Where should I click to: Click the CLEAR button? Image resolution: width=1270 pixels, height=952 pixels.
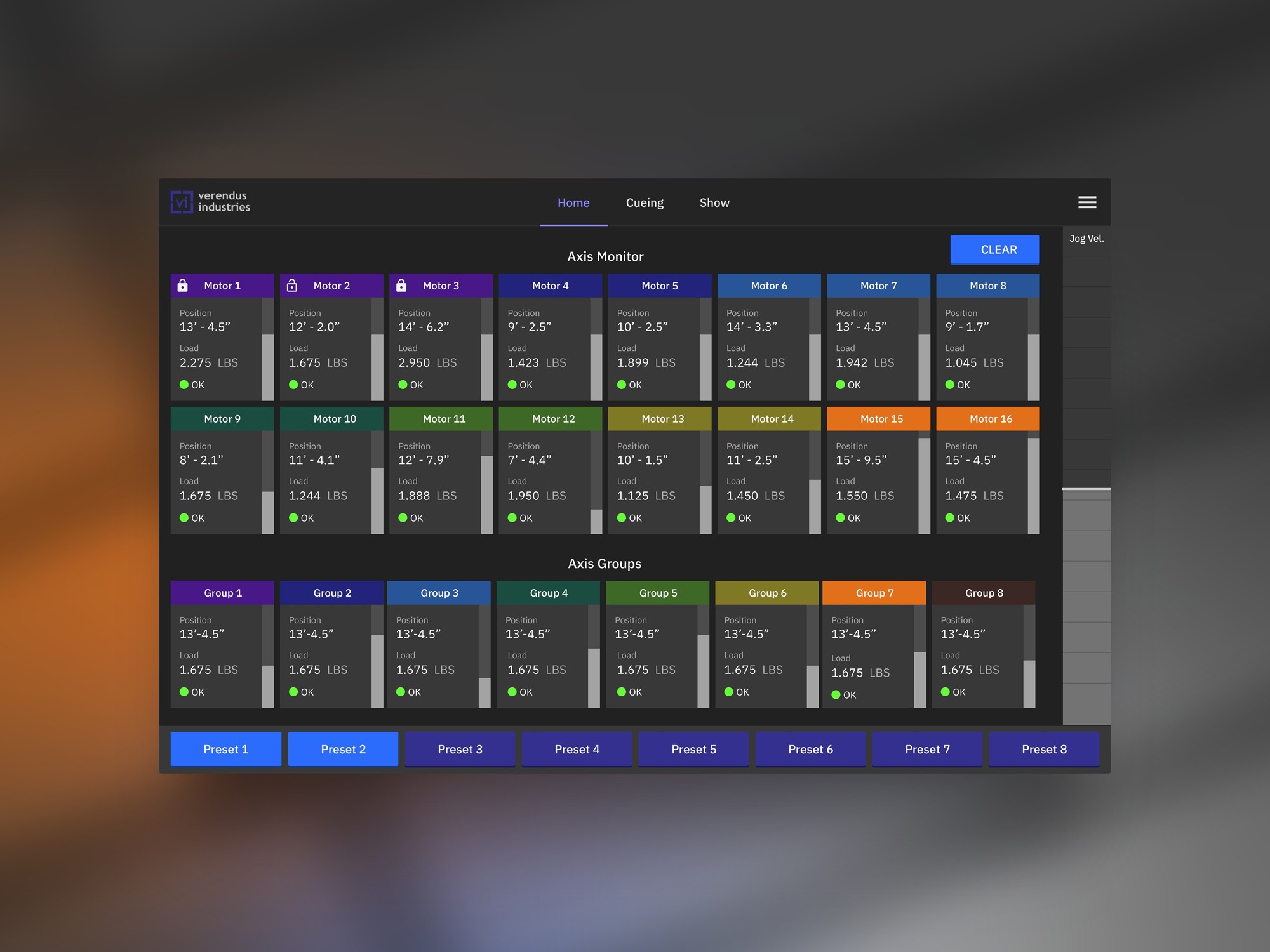click(x=994, y=249)
